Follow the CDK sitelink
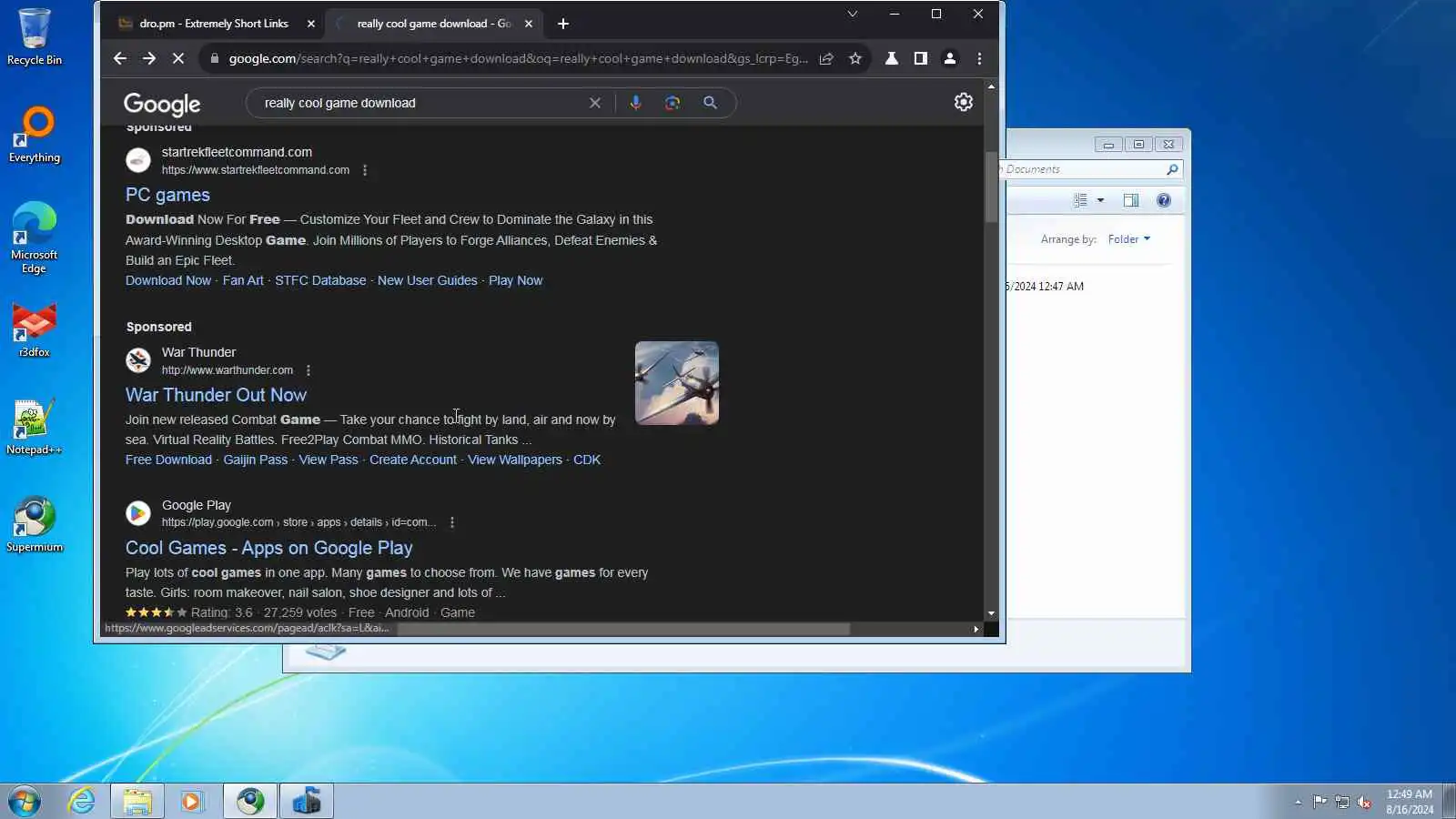1456x819 pixels. point(587,460)
